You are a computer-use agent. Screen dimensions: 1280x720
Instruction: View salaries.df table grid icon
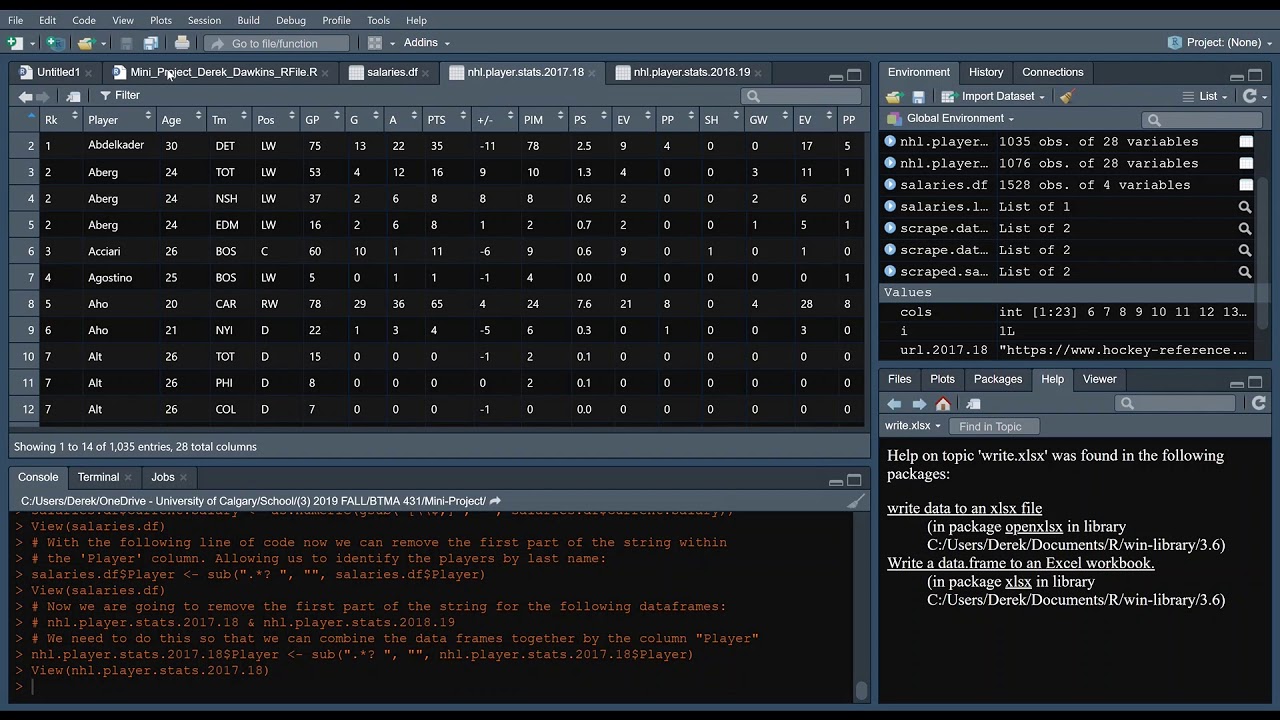[x=1246, y=185]
